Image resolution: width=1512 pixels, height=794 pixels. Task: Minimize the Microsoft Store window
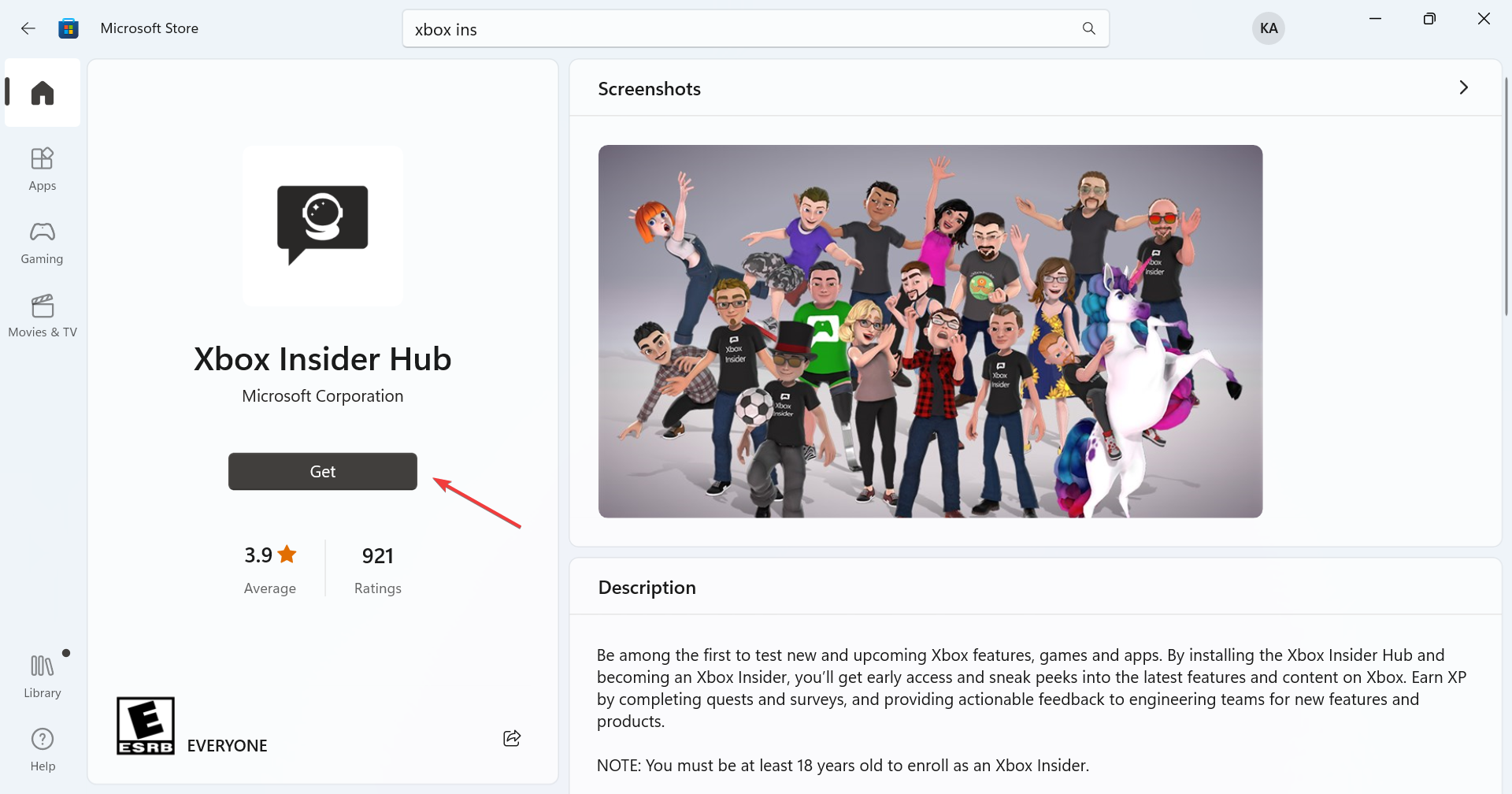pos(1375,18)
